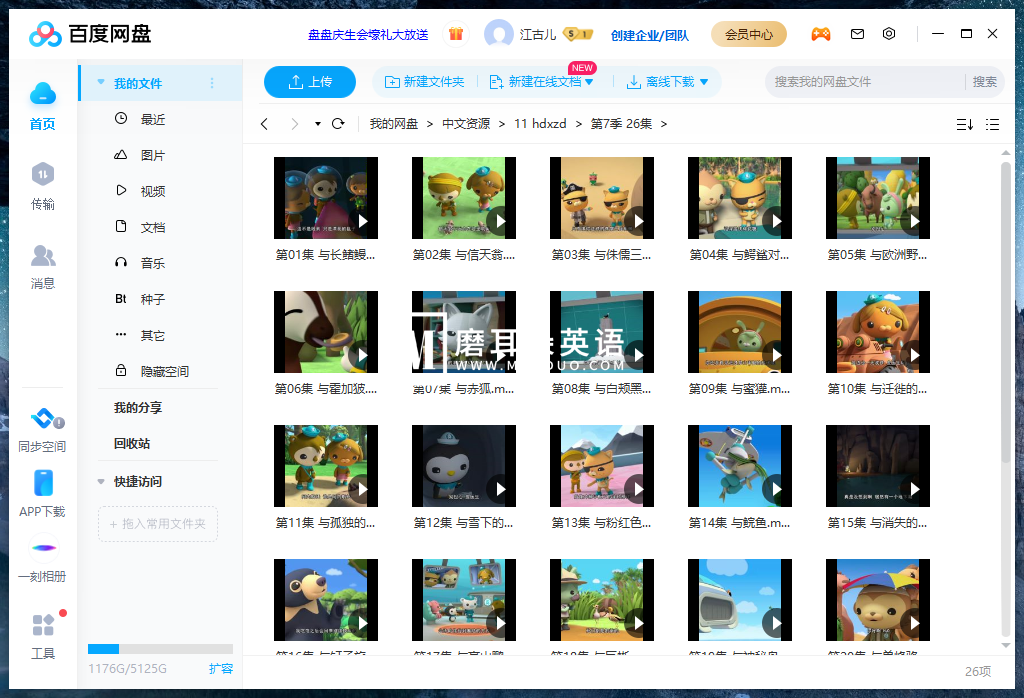Open the 扩容 storage expansion link
This screenshot has height=698, width=1024.
pyautogui.click(x=221, y=668)
